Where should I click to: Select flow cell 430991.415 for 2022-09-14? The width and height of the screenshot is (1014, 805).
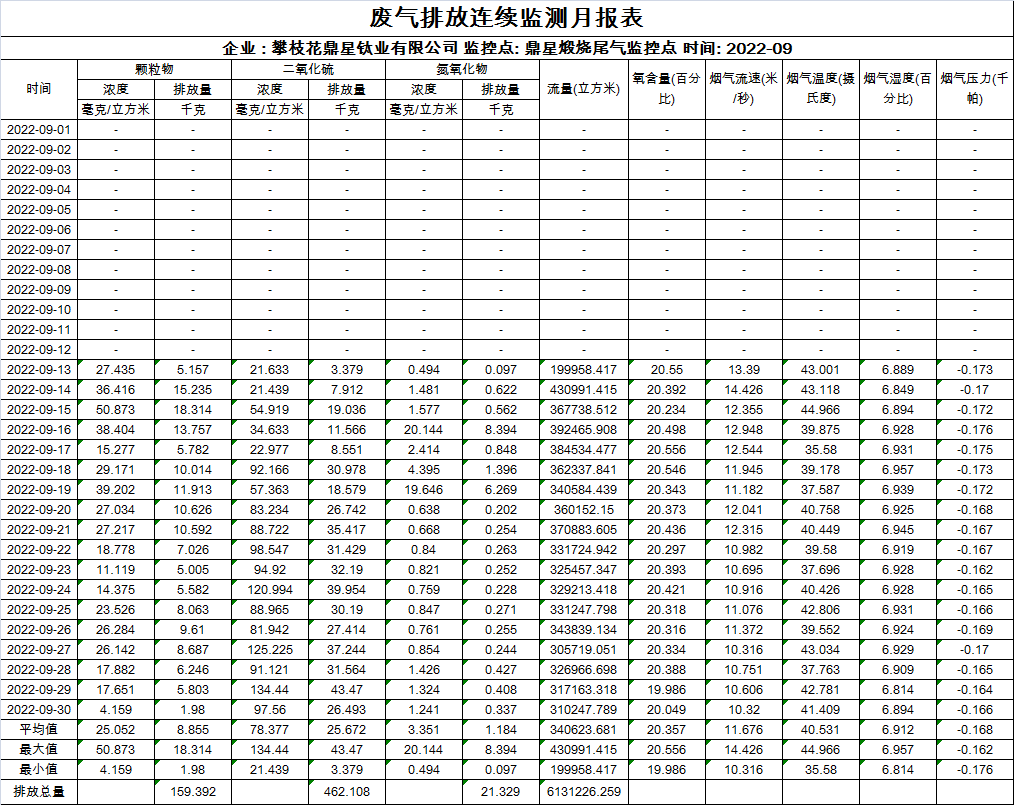coord(583,390)
